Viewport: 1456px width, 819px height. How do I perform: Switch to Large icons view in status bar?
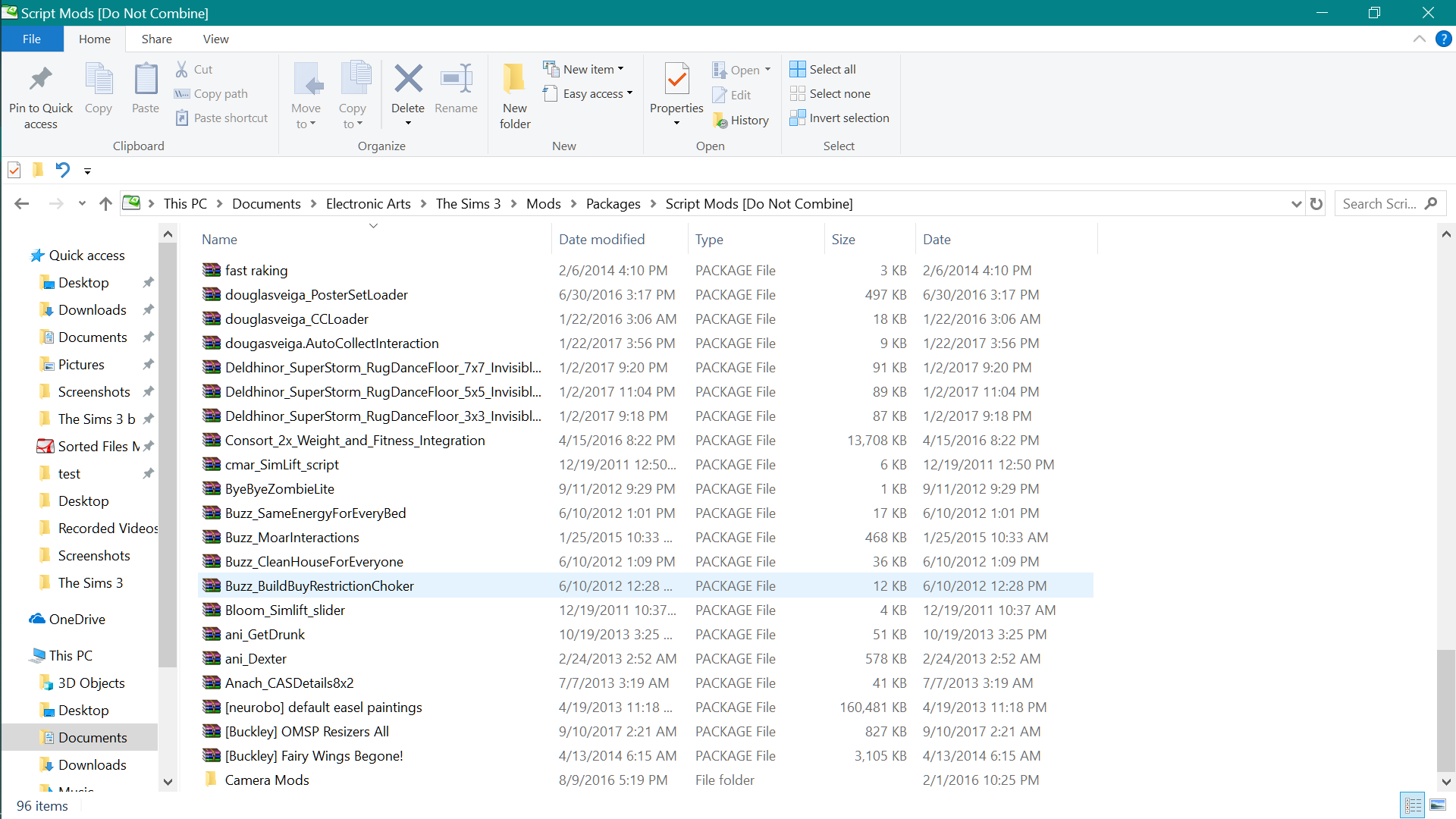pyautogui.click(x=1437, y=805)
